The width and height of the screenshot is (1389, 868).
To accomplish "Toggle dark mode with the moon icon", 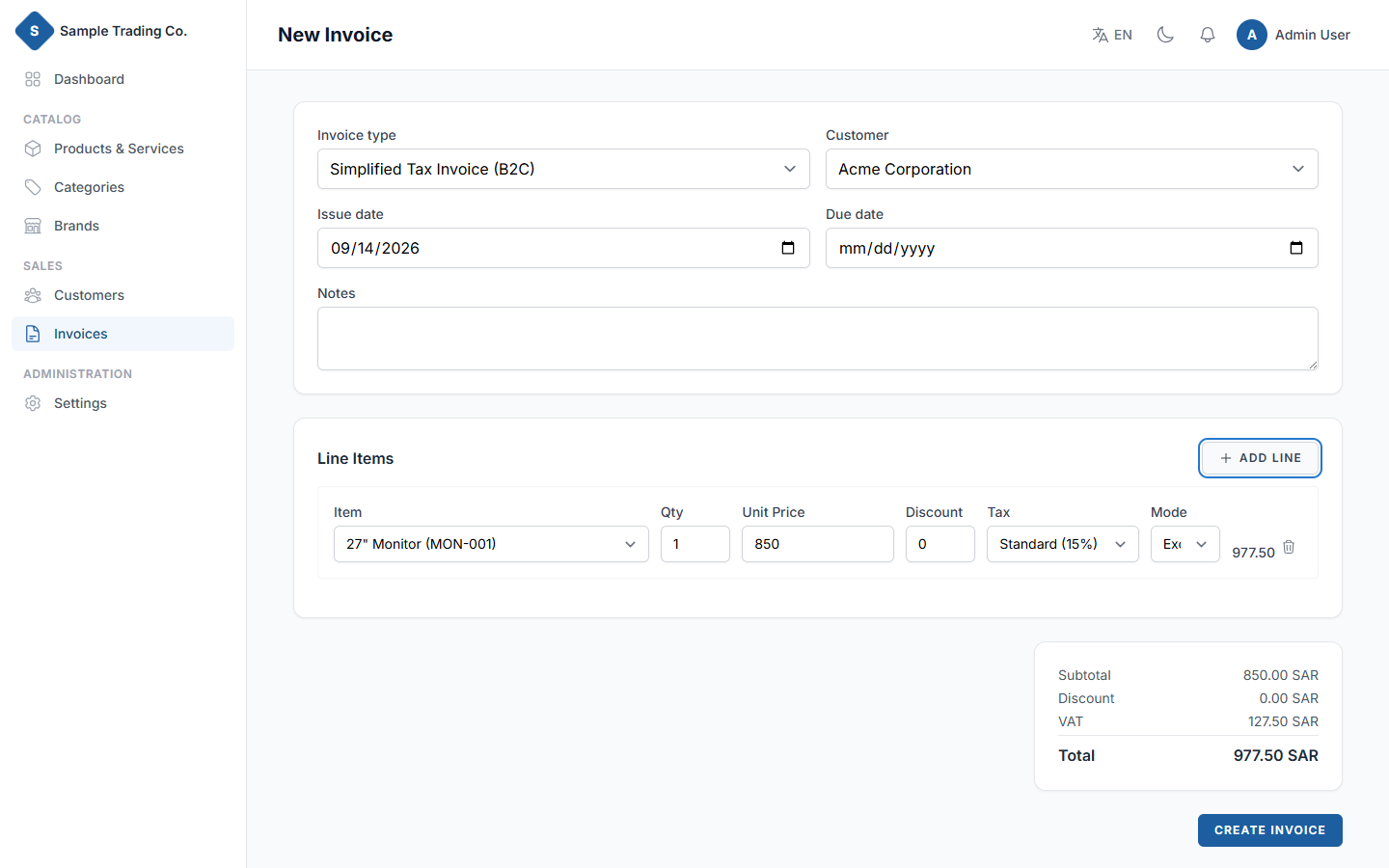I will pos(1165,35).
